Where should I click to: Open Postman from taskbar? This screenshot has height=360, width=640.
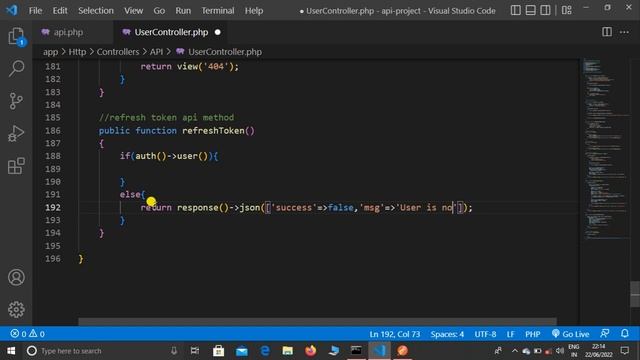coord(402,351)
